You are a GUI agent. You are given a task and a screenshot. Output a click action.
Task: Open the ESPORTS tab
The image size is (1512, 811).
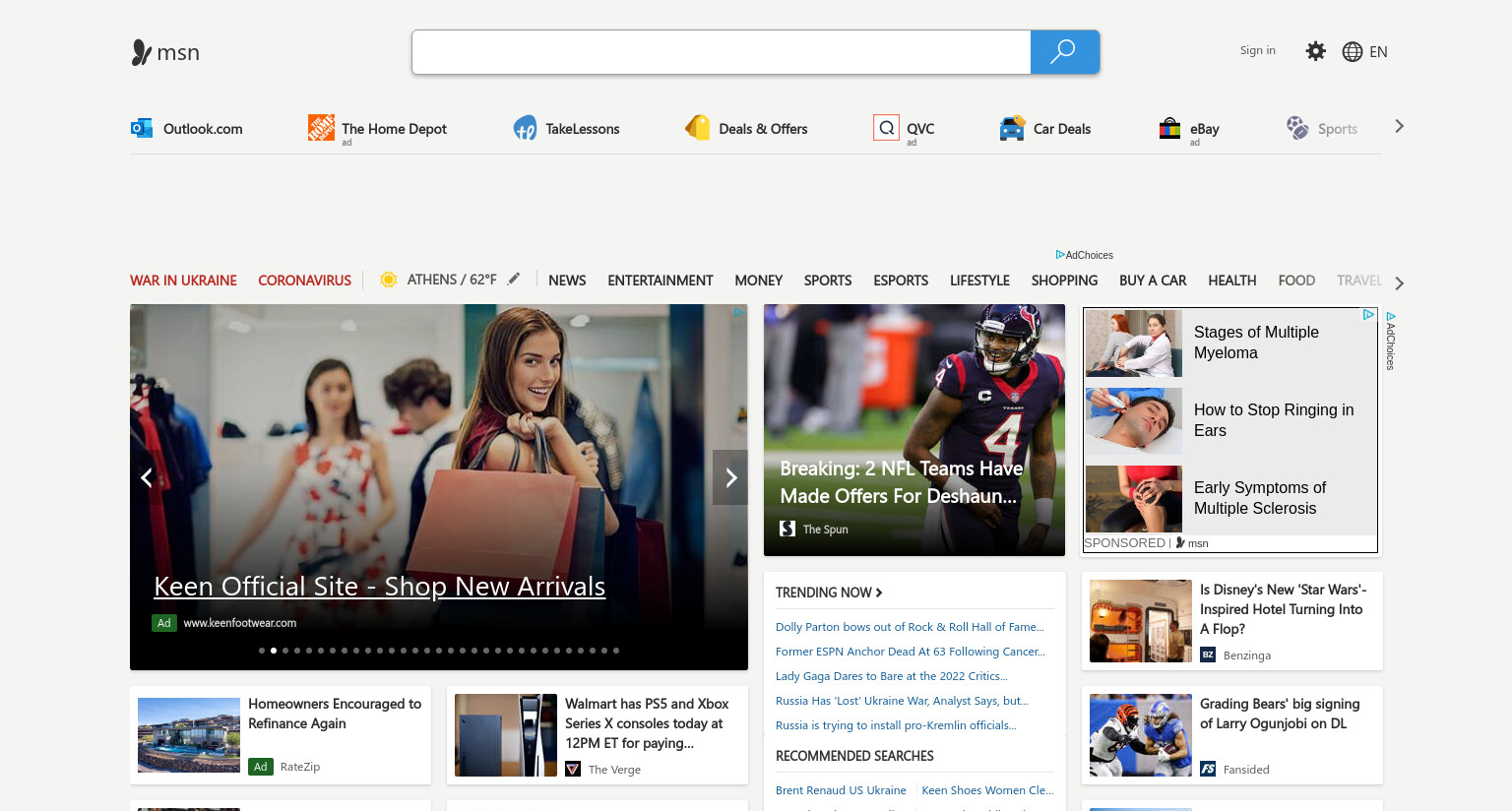[901, 281]
